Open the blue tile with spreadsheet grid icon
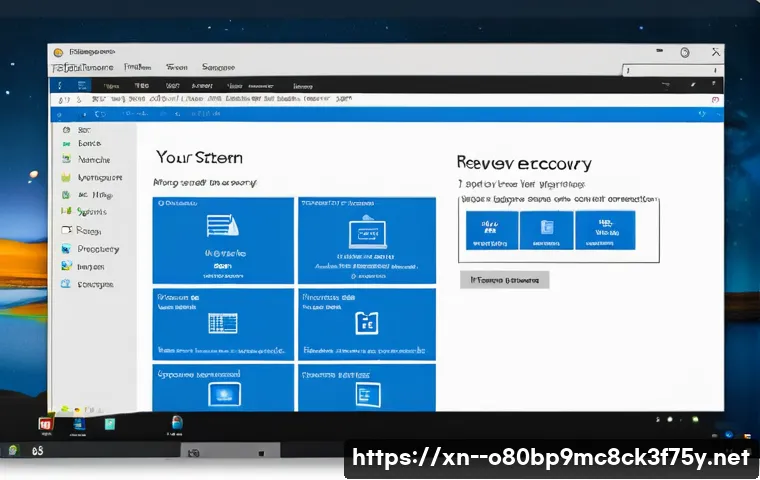The image size is (760, 480). coord(223,322)
